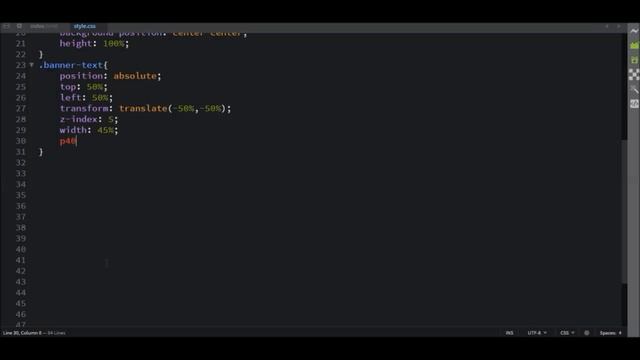Switch to the index.html tab
The height and width of the screenshot is (360, 640).
pyautogui.click(x=44, y=26)
